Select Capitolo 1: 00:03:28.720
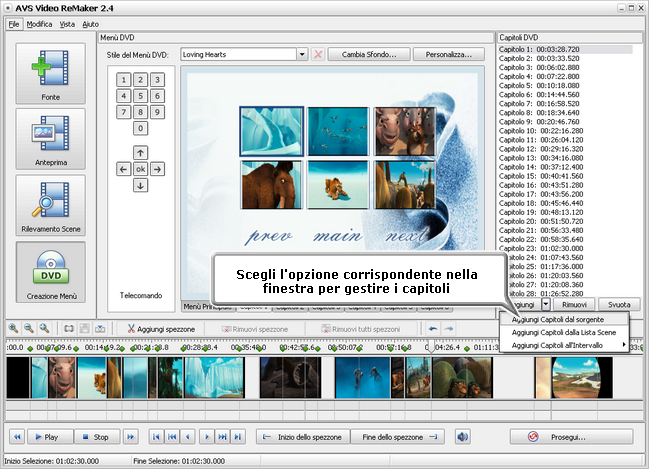 click(565, 49)
